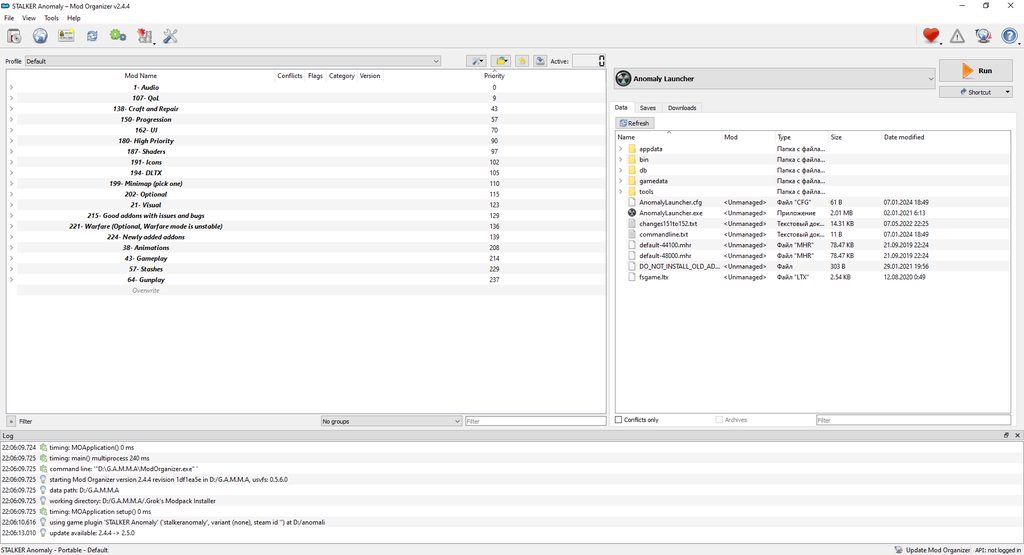1024x555 pixels.
Task: Open Settings wrench and screwdriver icon
Action: pos(170,36)
